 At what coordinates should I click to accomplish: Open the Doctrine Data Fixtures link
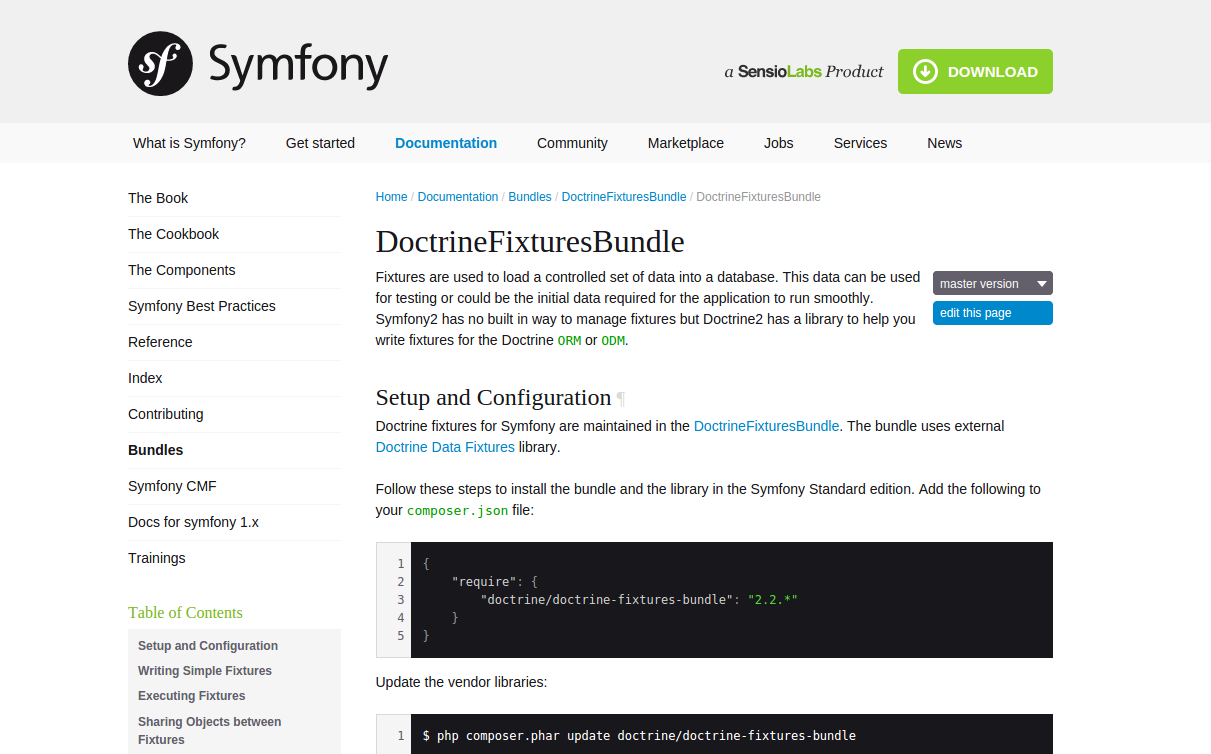[x=445, y=447]
